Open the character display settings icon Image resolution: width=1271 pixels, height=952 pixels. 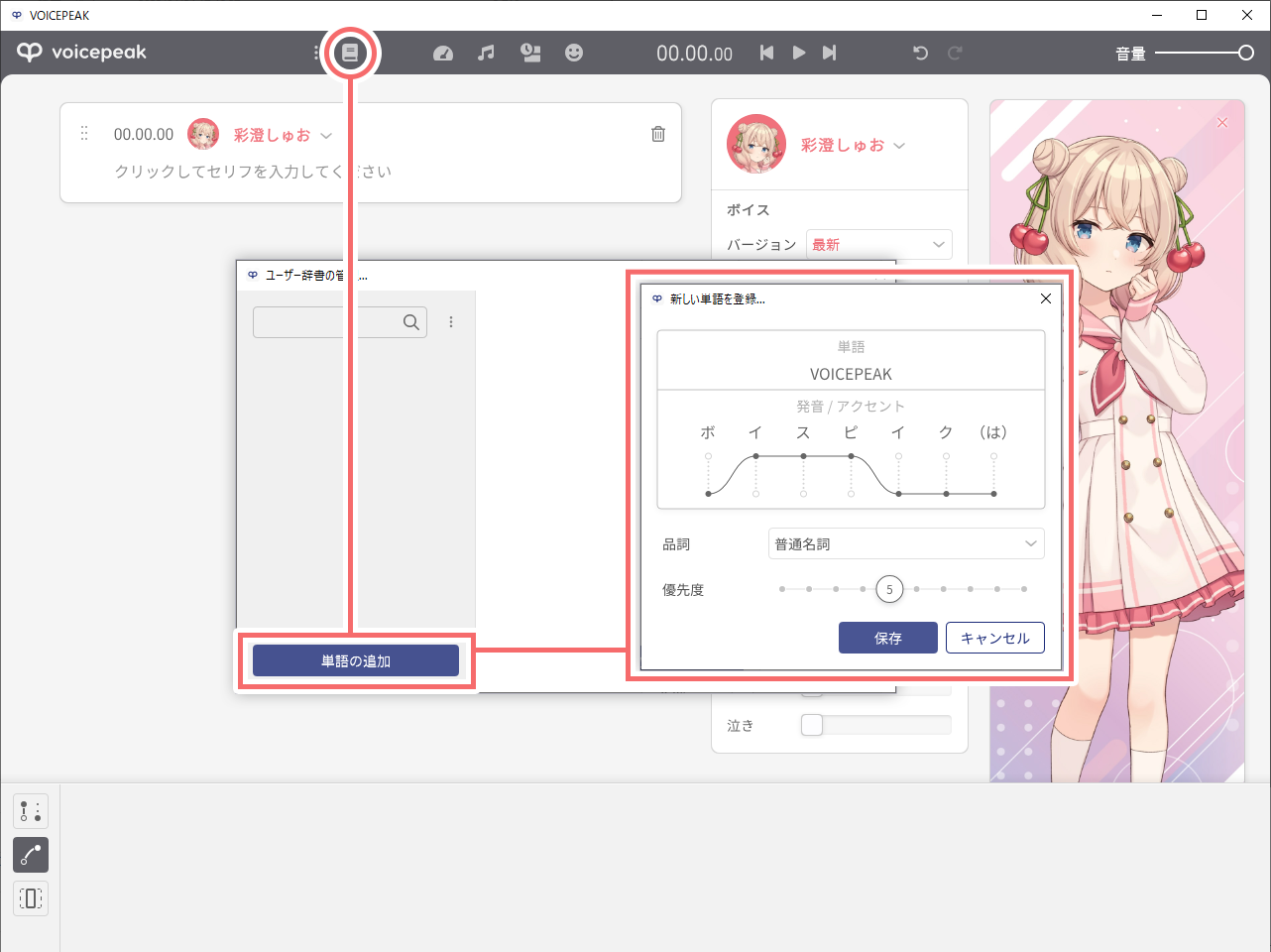tap(530, 53)
